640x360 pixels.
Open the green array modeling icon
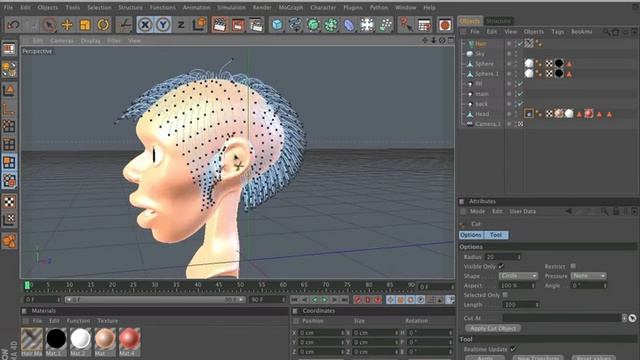click(x=331, y=25)
